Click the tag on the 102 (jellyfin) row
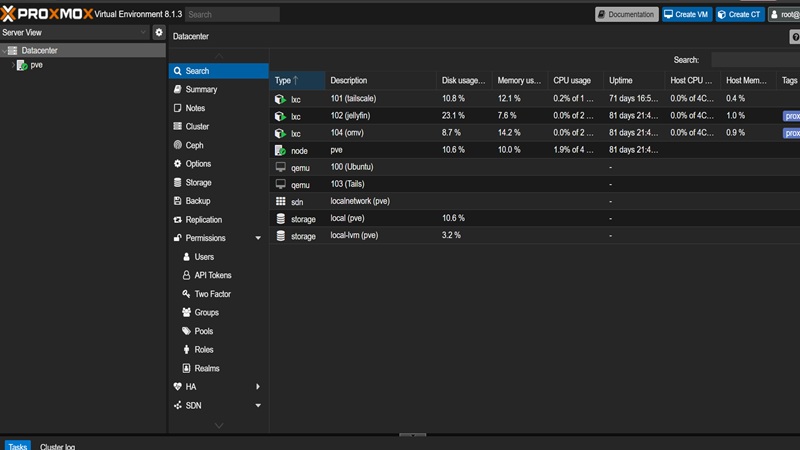Viewport: 800px width, 450px height. [792, 116]
